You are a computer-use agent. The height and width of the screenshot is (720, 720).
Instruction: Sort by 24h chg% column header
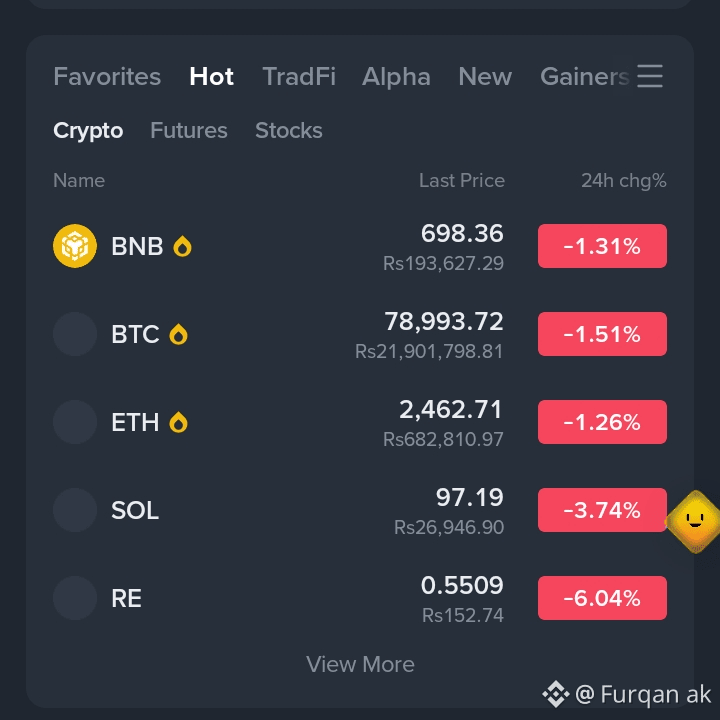point(624,180)
